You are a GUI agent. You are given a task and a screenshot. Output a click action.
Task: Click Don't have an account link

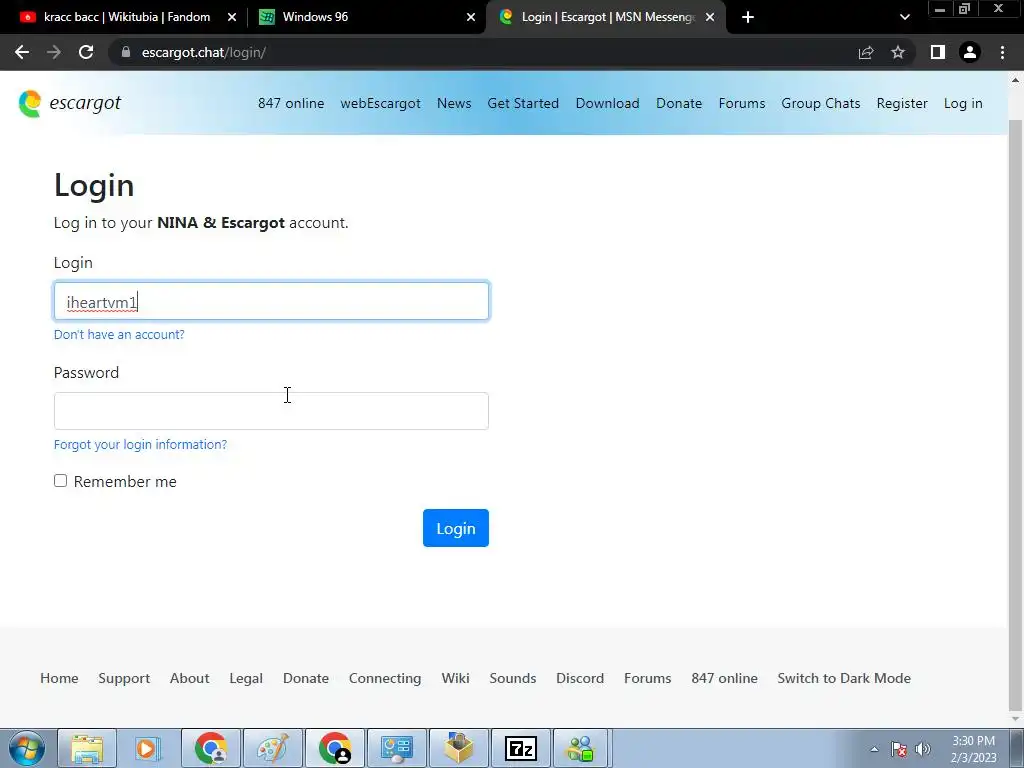[119, 334]
